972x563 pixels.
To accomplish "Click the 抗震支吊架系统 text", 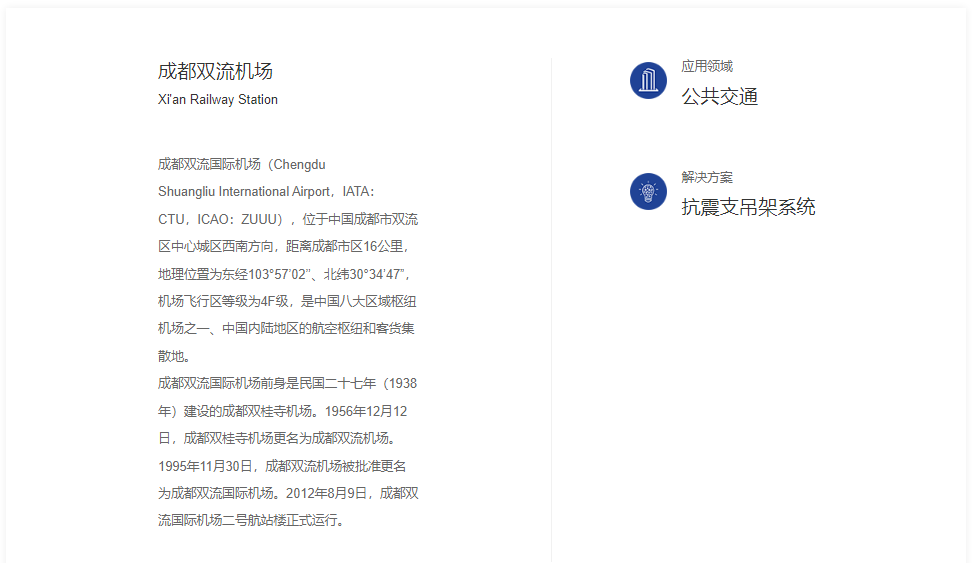I will (x=748, y=207).
